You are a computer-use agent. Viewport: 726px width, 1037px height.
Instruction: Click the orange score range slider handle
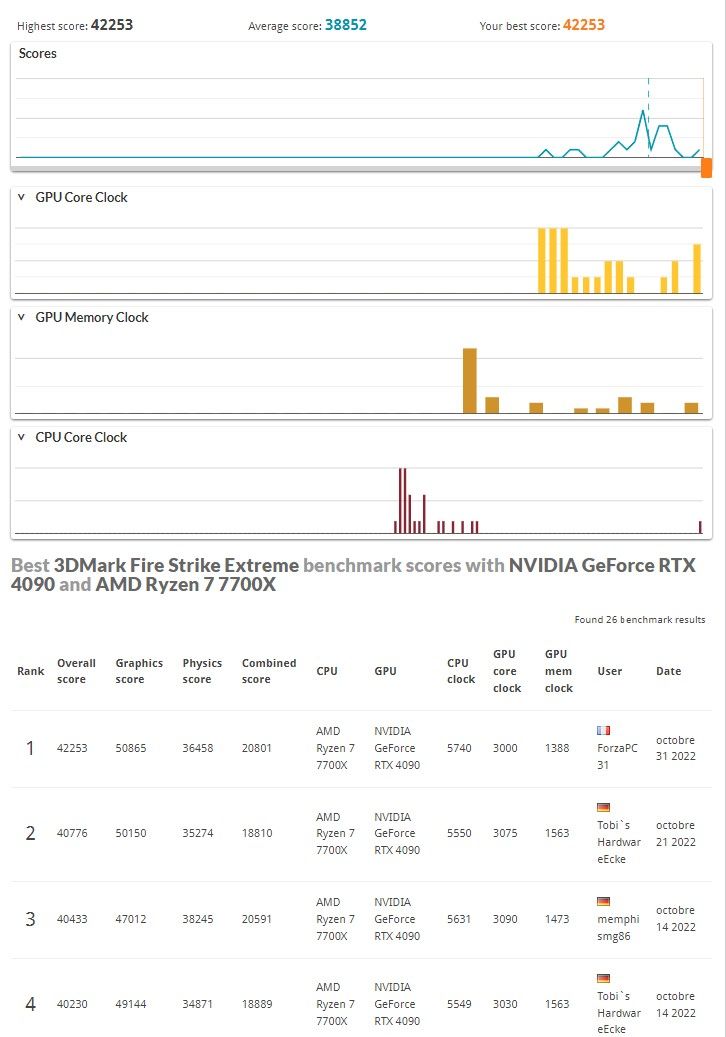[x=706, y=167]
